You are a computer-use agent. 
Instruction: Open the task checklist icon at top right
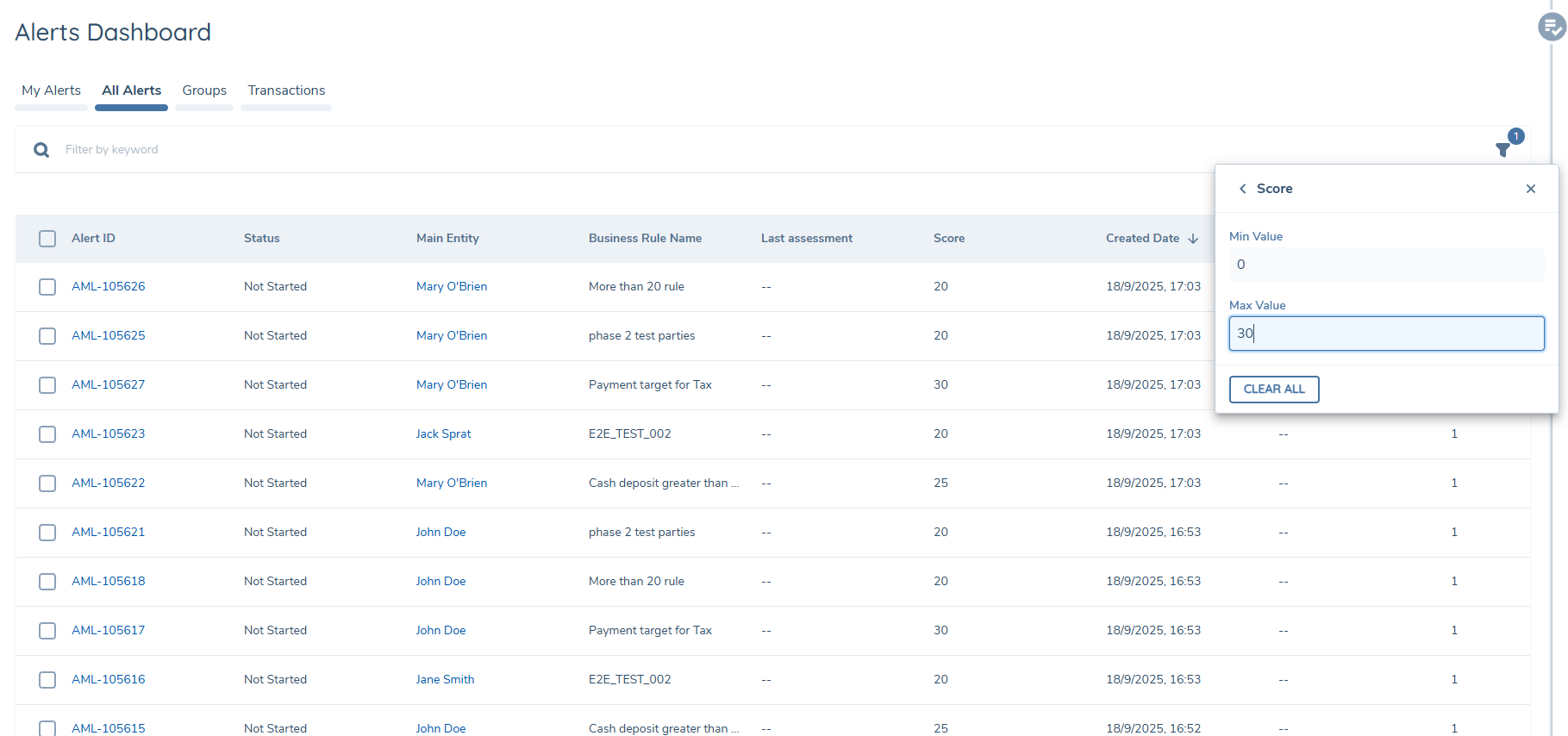coord(1552,27)
